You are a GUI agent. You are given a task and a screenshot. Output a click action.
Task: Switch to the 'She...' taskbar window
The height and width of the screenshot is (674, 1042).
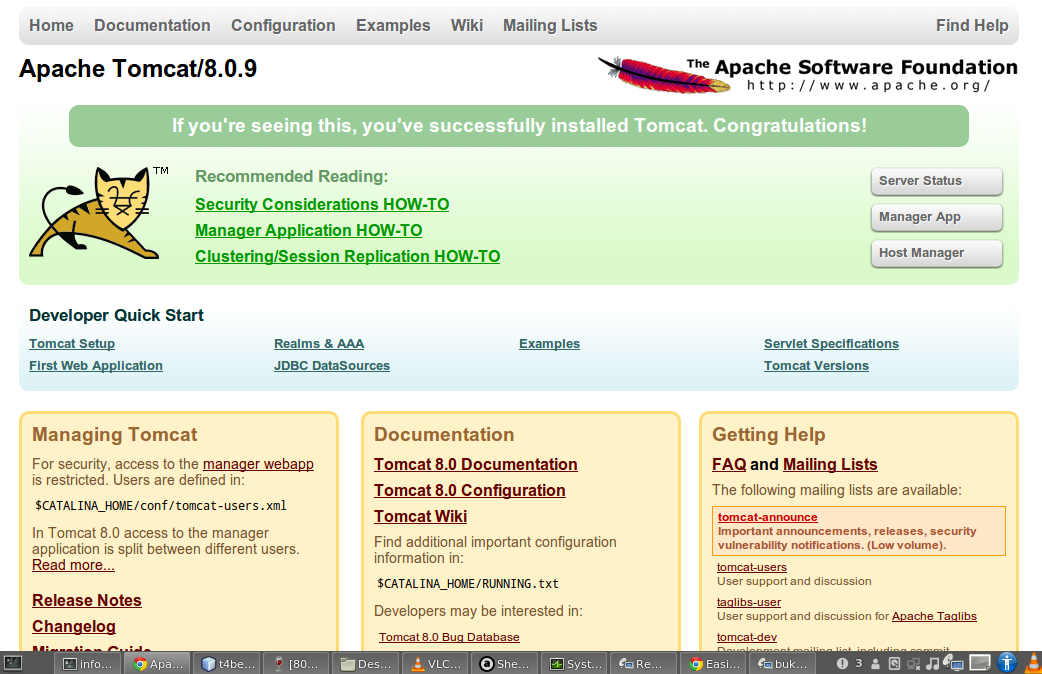coord(504,663)
